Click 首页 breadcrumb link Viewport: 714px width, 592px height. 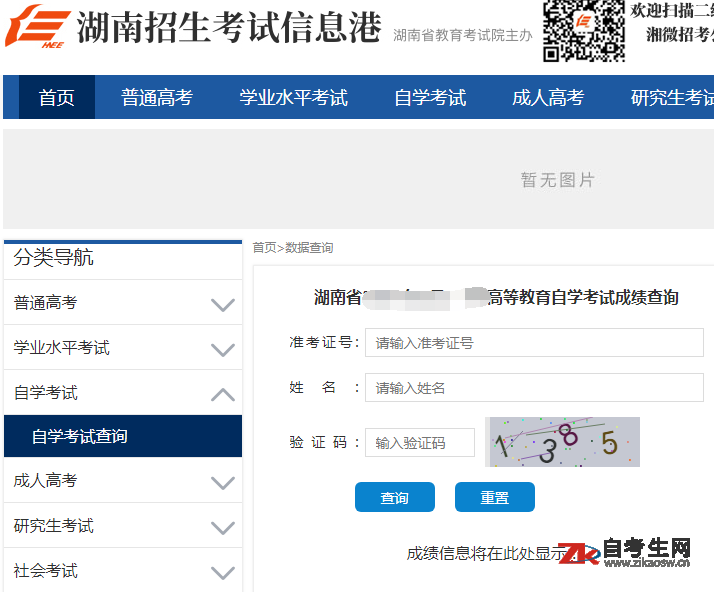[265, 247]
